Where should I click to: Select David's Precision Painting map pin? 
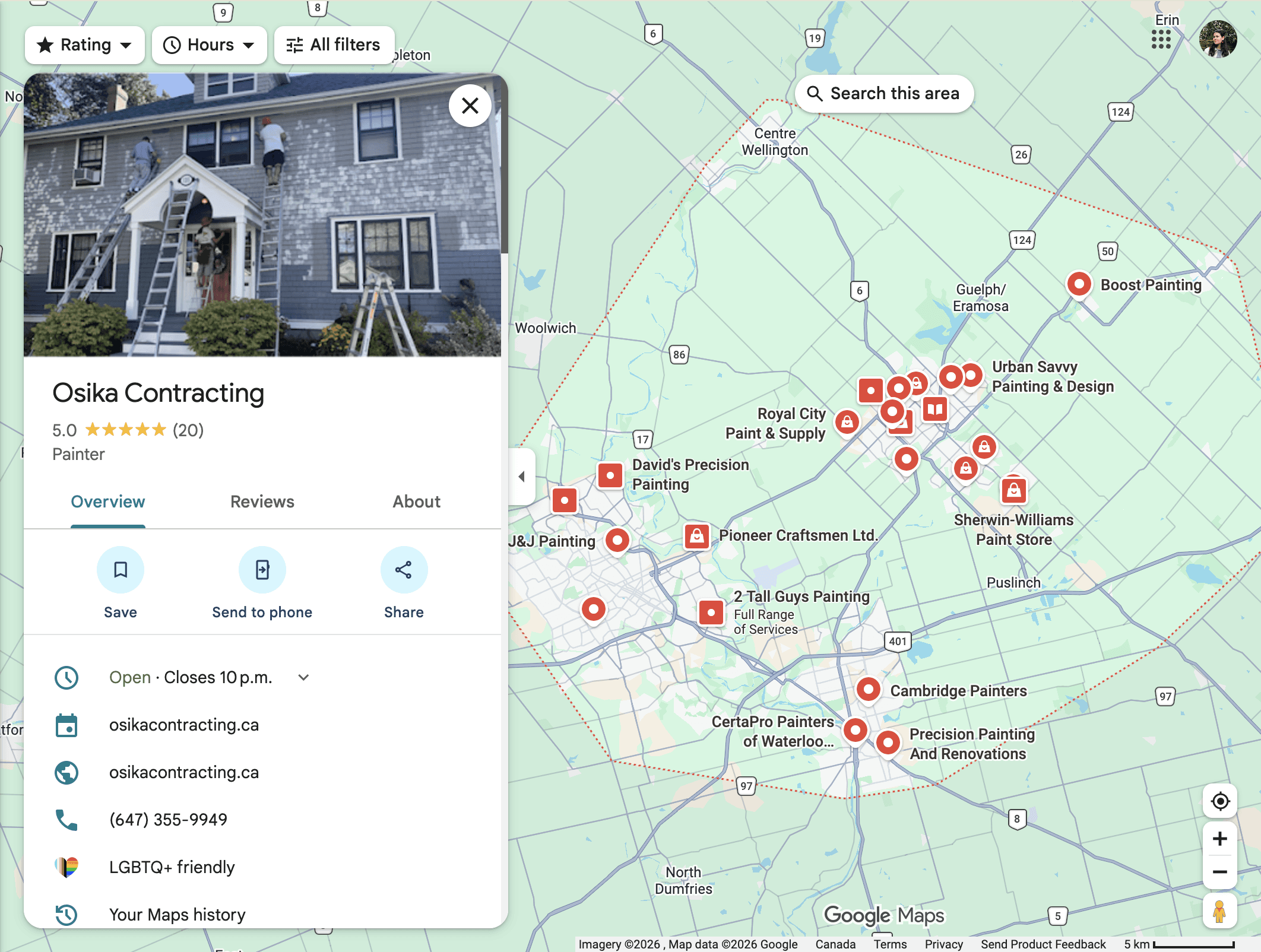(x=610, y=475)
